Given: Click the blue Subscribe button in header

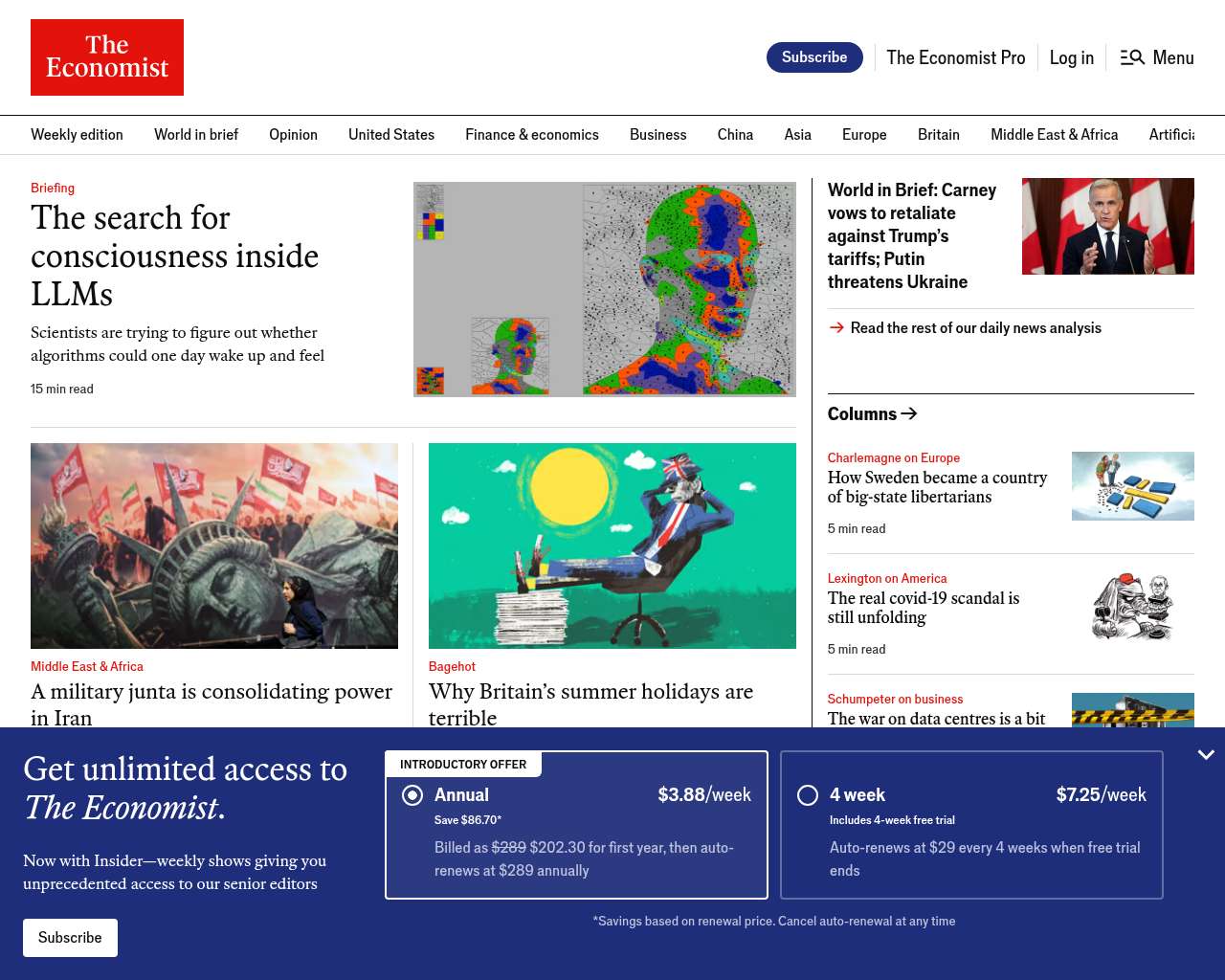Looking at the screenshot, I should (x=814, y=57).
